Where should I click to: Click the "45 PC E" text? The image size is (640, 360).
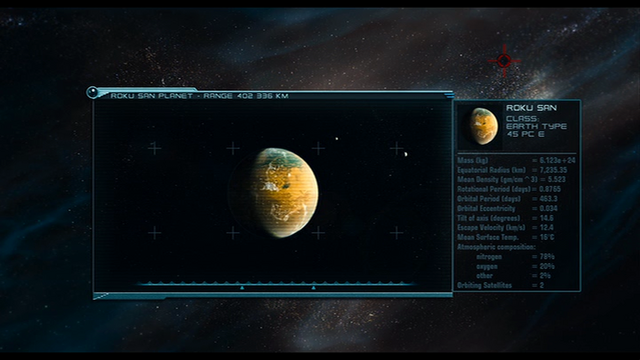[x=525, y=134]
